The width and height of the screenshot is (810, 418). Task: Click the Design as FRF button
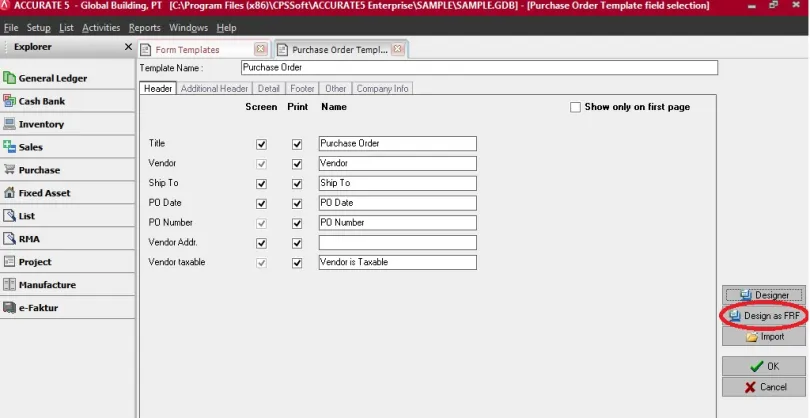763,316
